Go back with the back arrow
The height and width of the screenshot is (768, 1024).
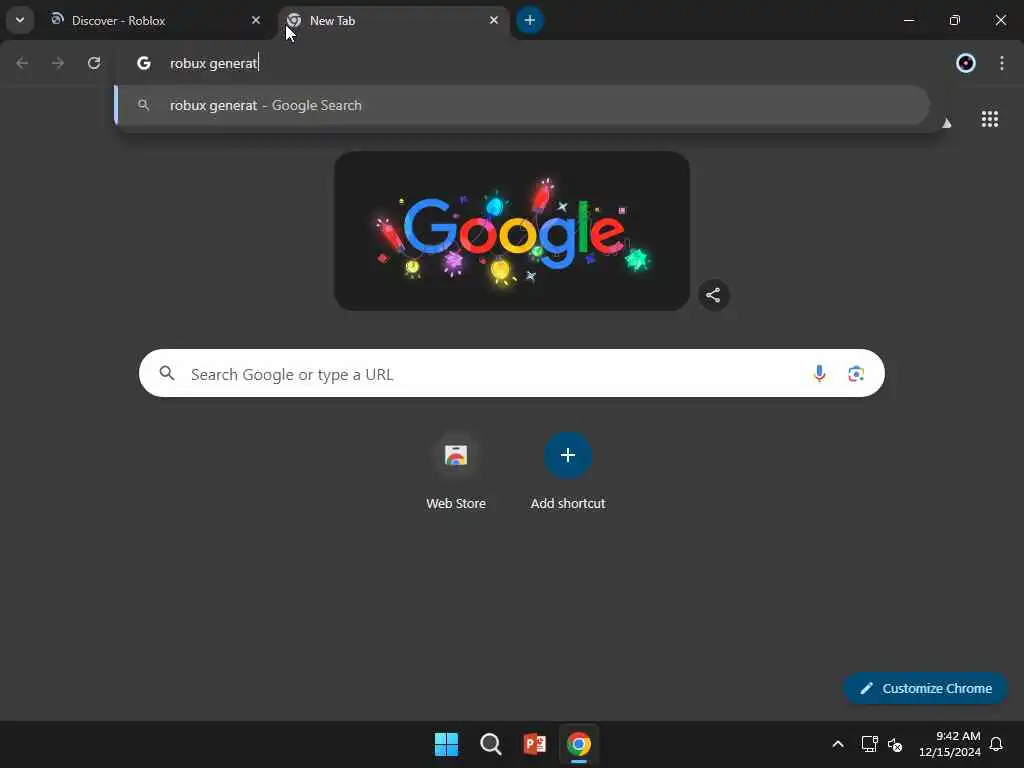pos(22,63)
